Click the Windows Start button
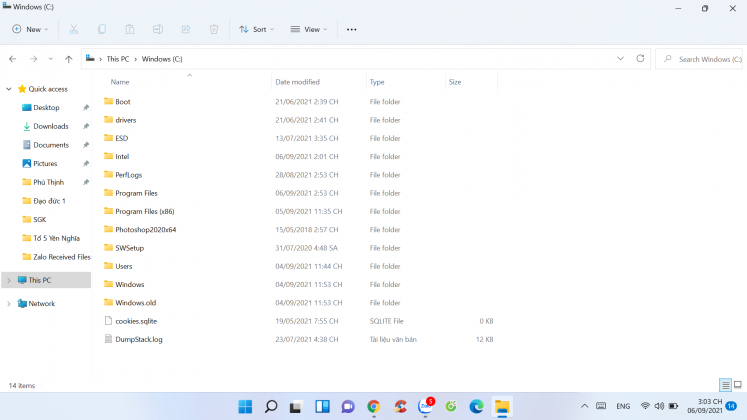The height and width of the screenshot is (420, 747). tap(245, 406)
